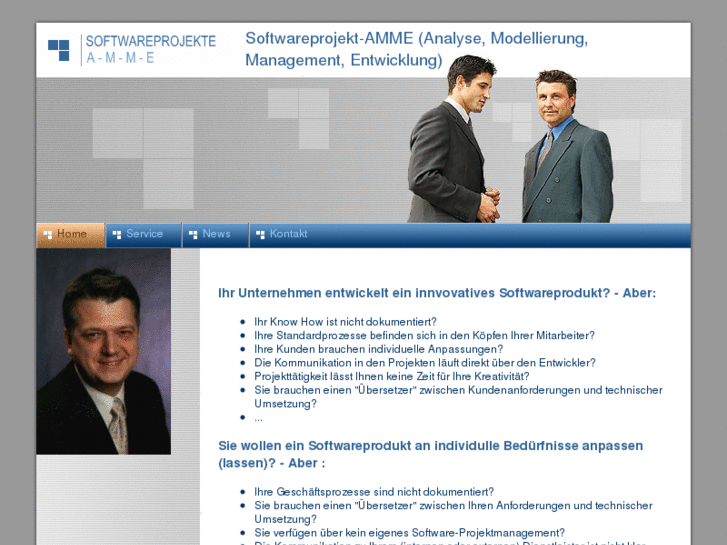Open the Service menu tab
The height and width of the screenshot is (545, 727).
tap(143, 235)
